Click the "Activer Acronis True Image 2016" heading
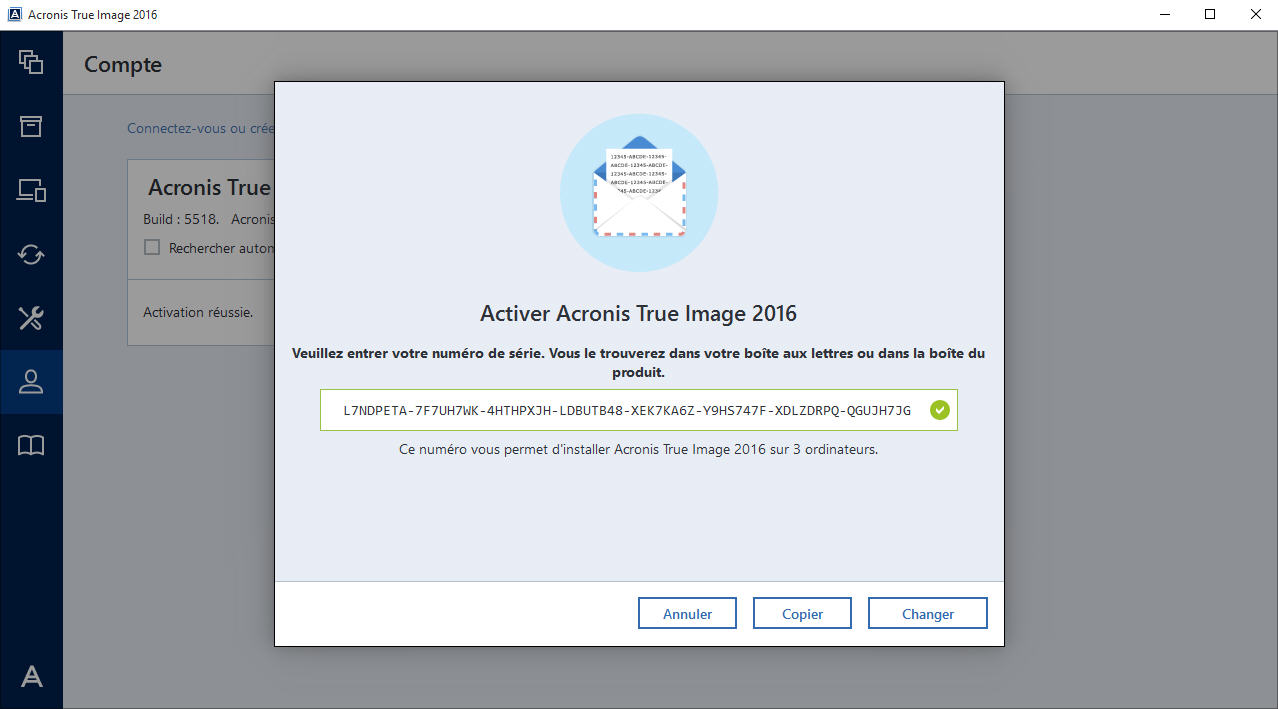Viewport: 1278px width, 709px height. coord(638,313)
